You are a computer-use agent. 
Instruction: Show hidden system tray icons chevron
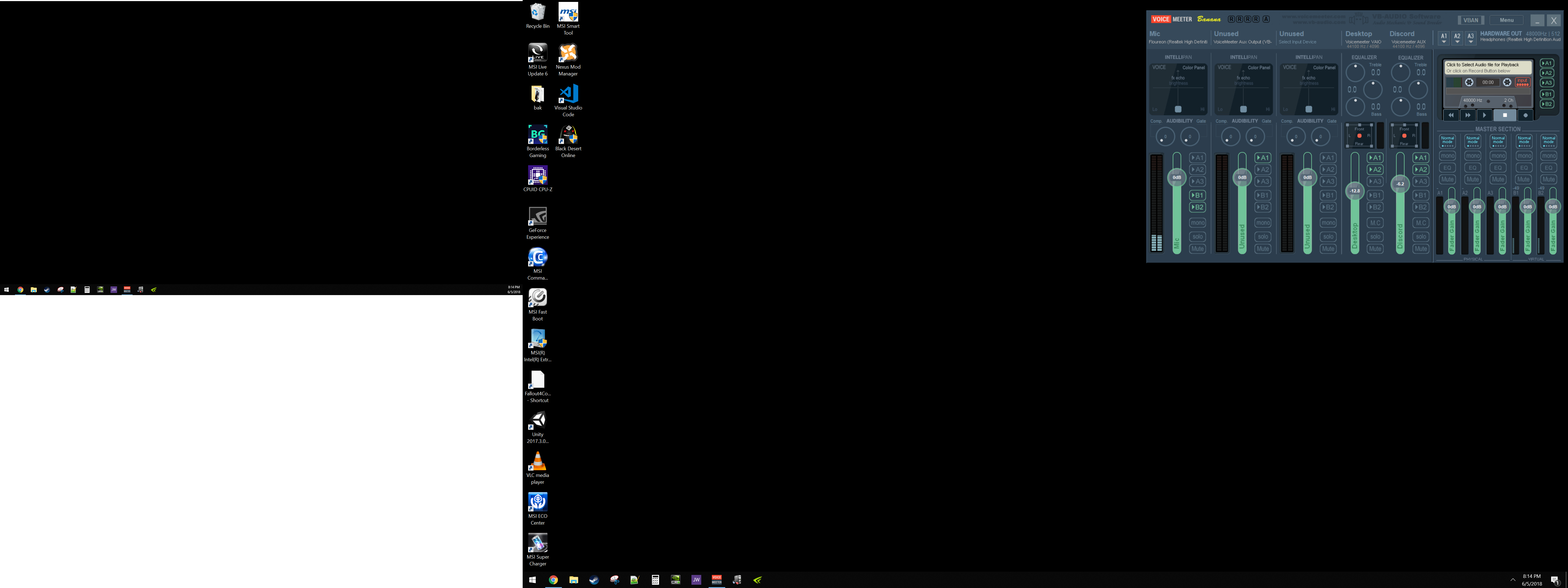pos(1513,580)
